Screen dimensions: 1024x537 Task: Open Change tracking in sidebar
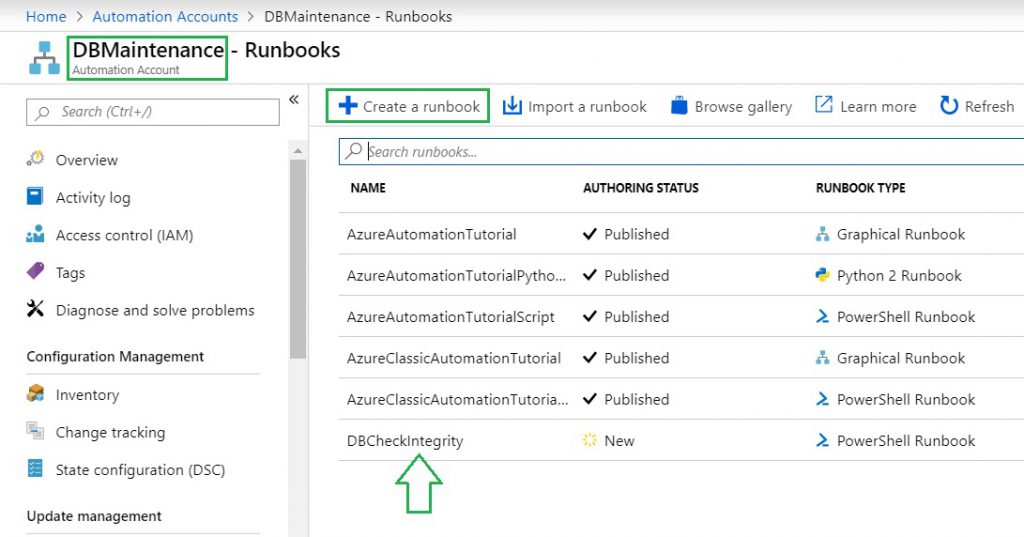pos(110,433)
